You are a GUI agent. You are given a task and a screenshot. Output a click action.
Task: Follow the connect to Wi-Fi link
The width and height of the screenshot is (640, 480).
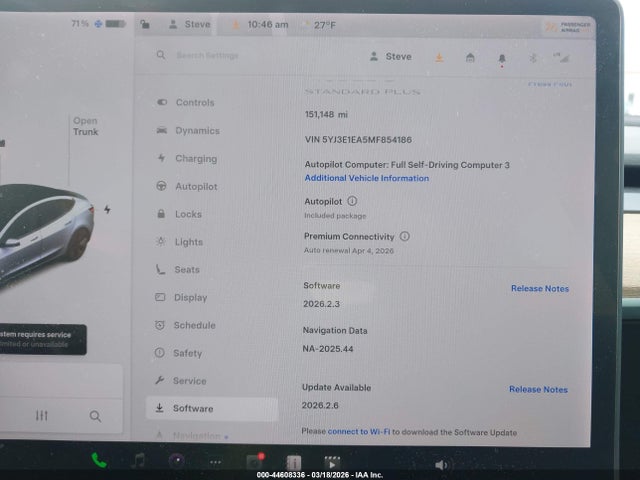coord(359,431)
